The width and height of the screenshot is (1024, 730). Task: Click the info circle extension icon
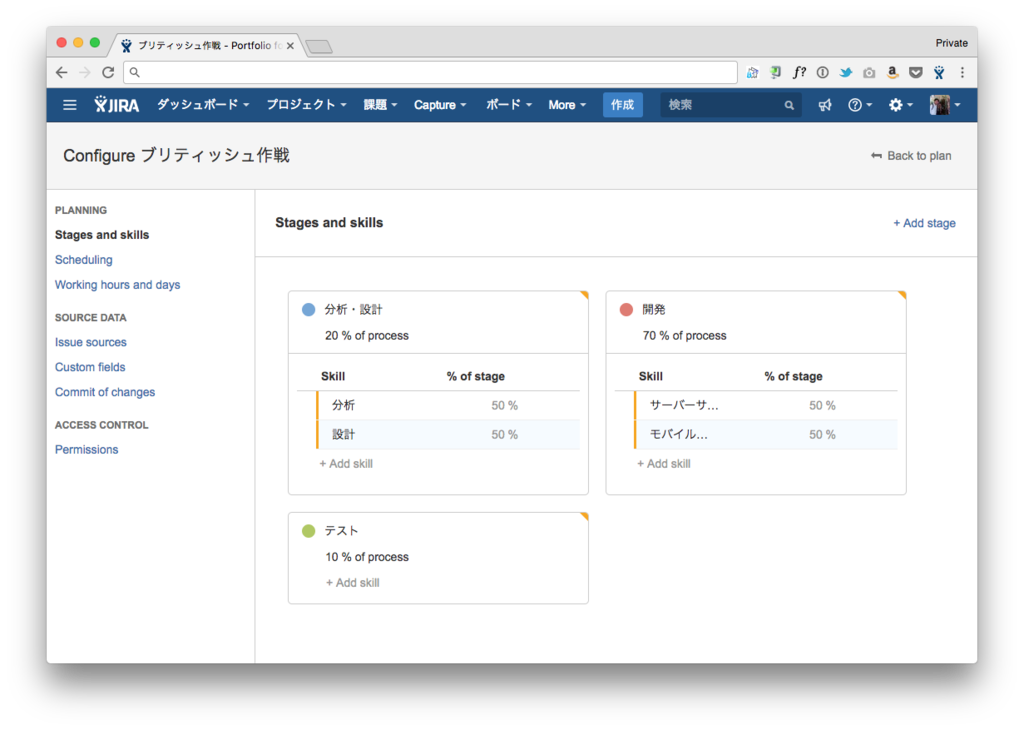coord(823,72)
